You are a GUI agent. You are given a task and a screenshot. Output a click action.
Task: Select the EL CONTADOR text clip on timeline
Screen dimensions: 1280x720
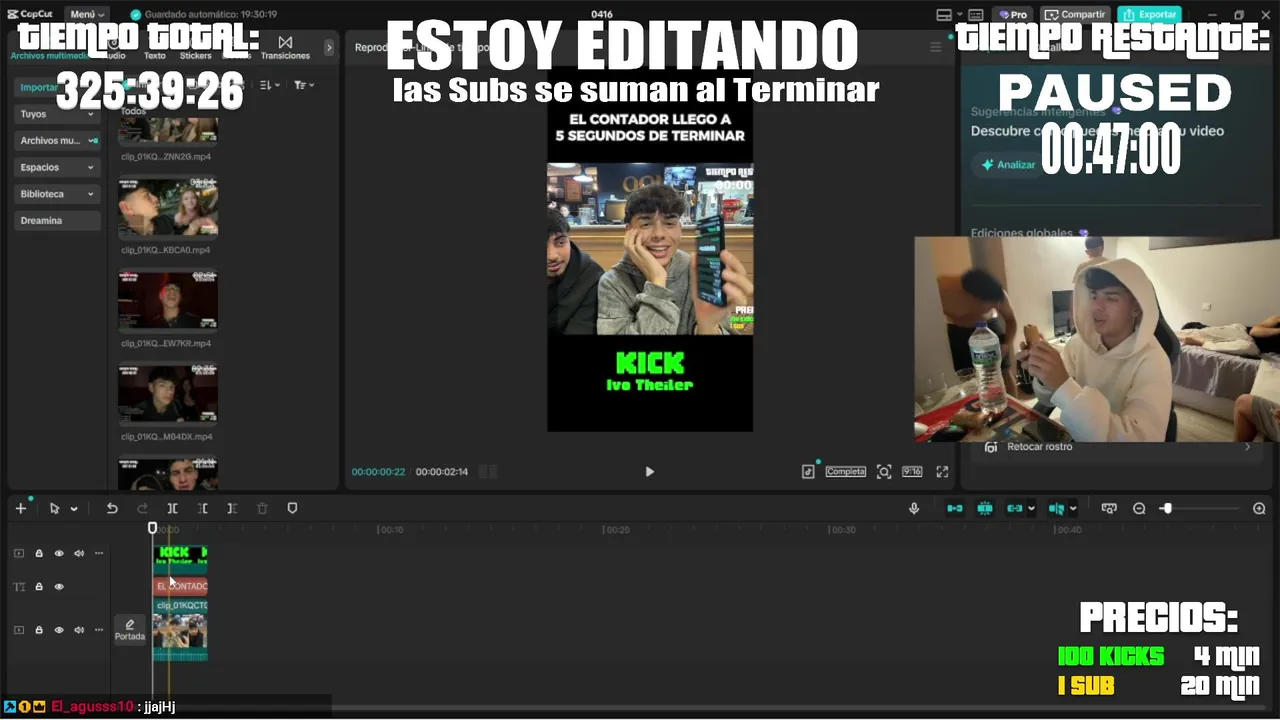click(x=180, y=586)
